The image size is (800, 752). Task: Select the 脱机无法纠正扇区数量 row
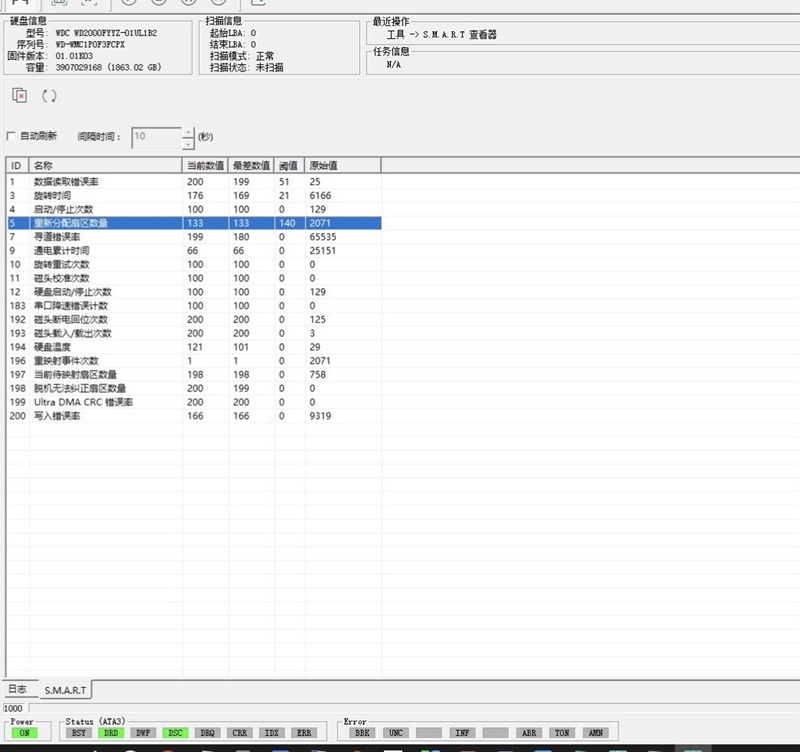pyautogui.click(x=194, y=388)
